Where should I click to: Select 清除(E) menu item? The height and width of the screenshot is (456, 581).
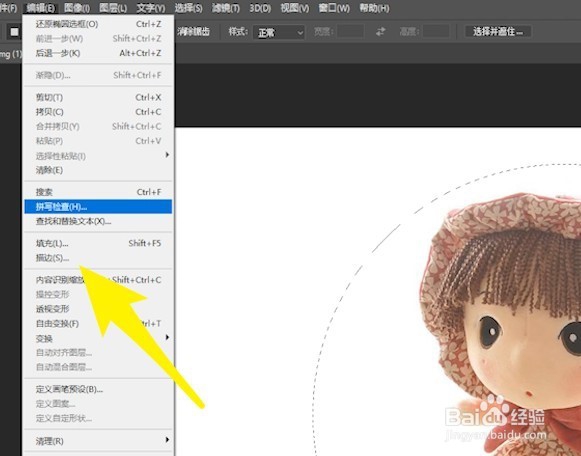point(99,170)
